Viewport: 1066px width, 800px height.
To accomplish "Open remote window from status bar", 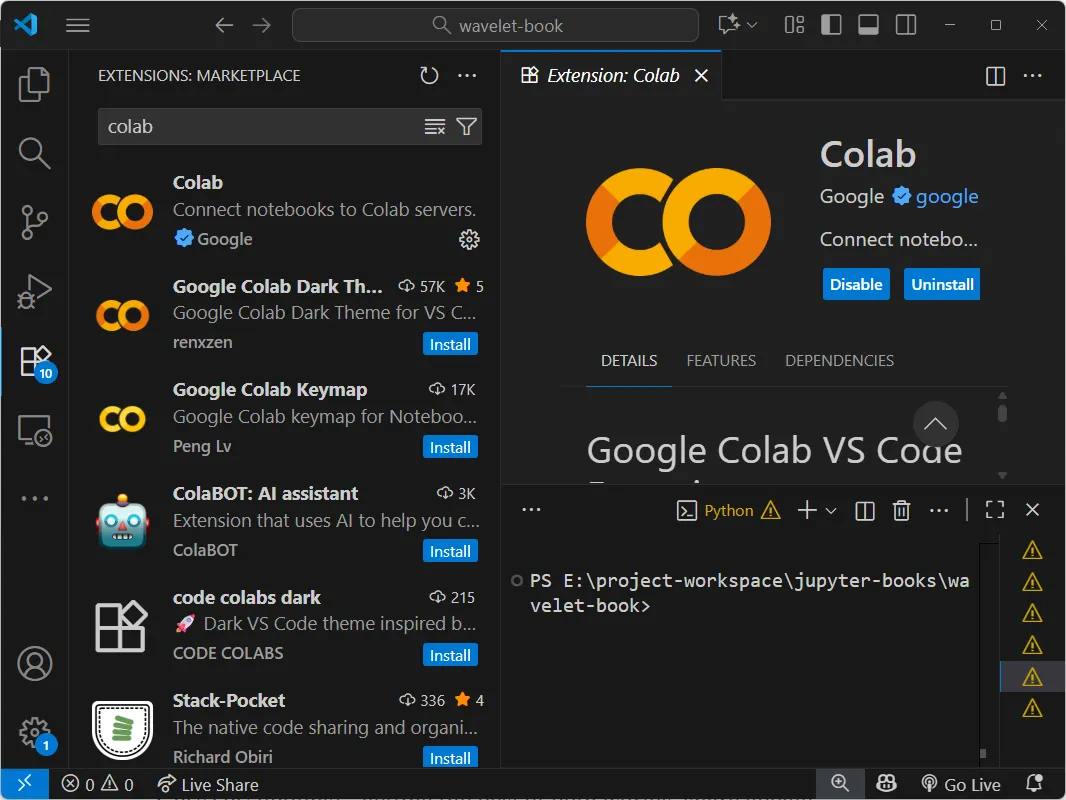I will (x=24, y=784).
